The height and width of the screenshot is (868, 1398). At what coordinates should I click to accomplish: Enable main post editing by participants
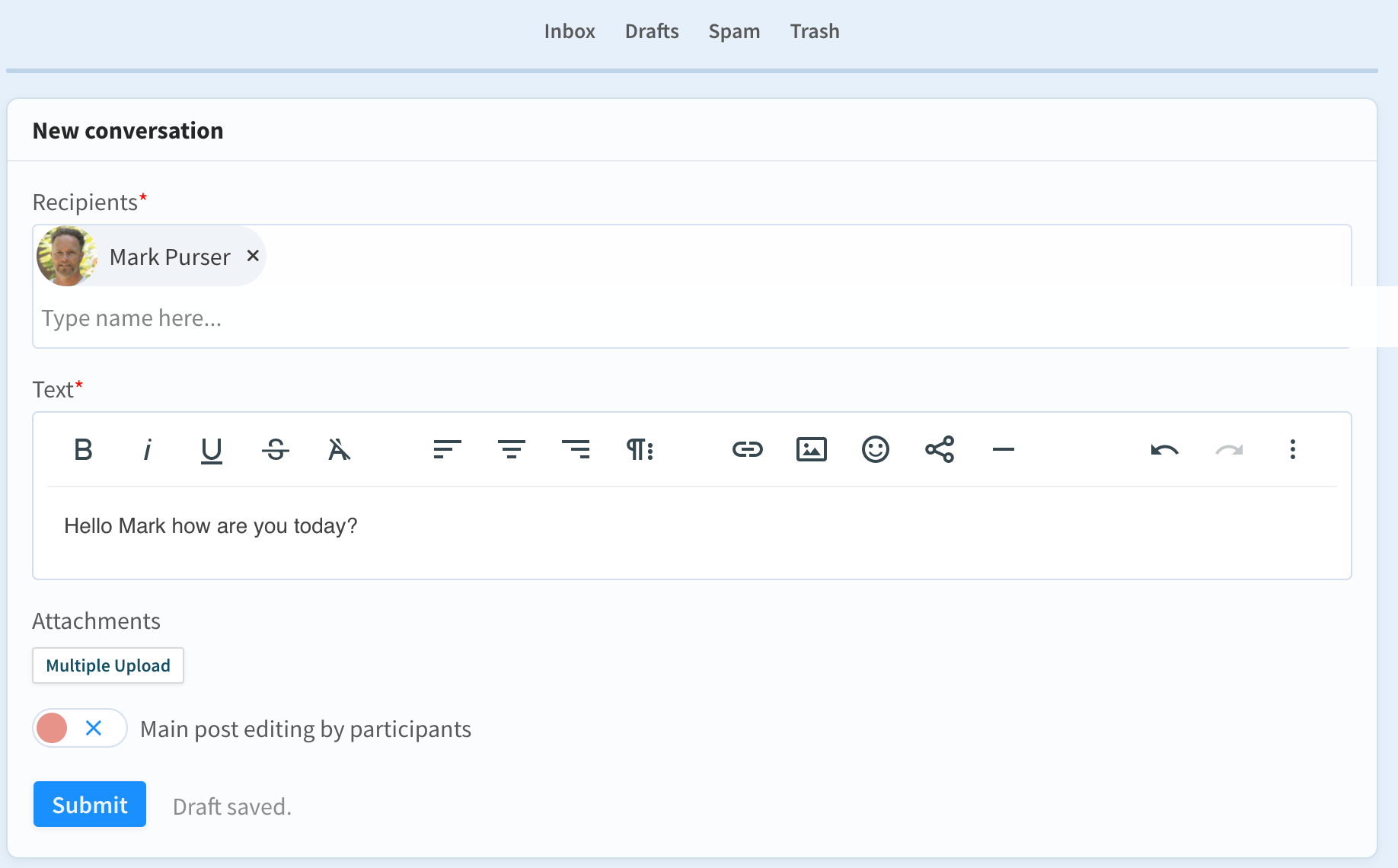(79, 729)
